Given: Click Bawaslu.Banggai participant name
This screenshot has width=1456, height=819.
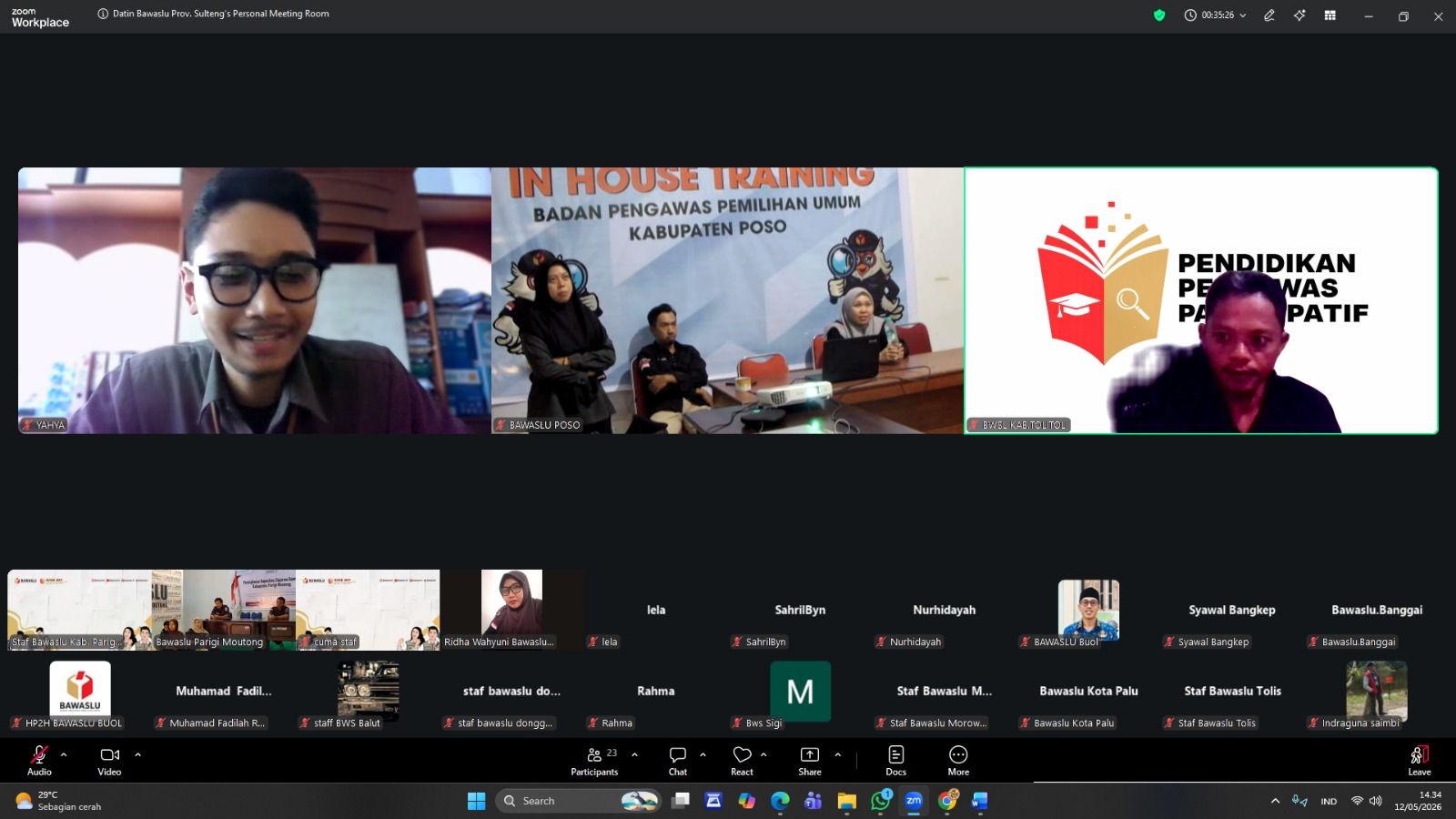Looking at the screenshot, I should point(1377,610).
